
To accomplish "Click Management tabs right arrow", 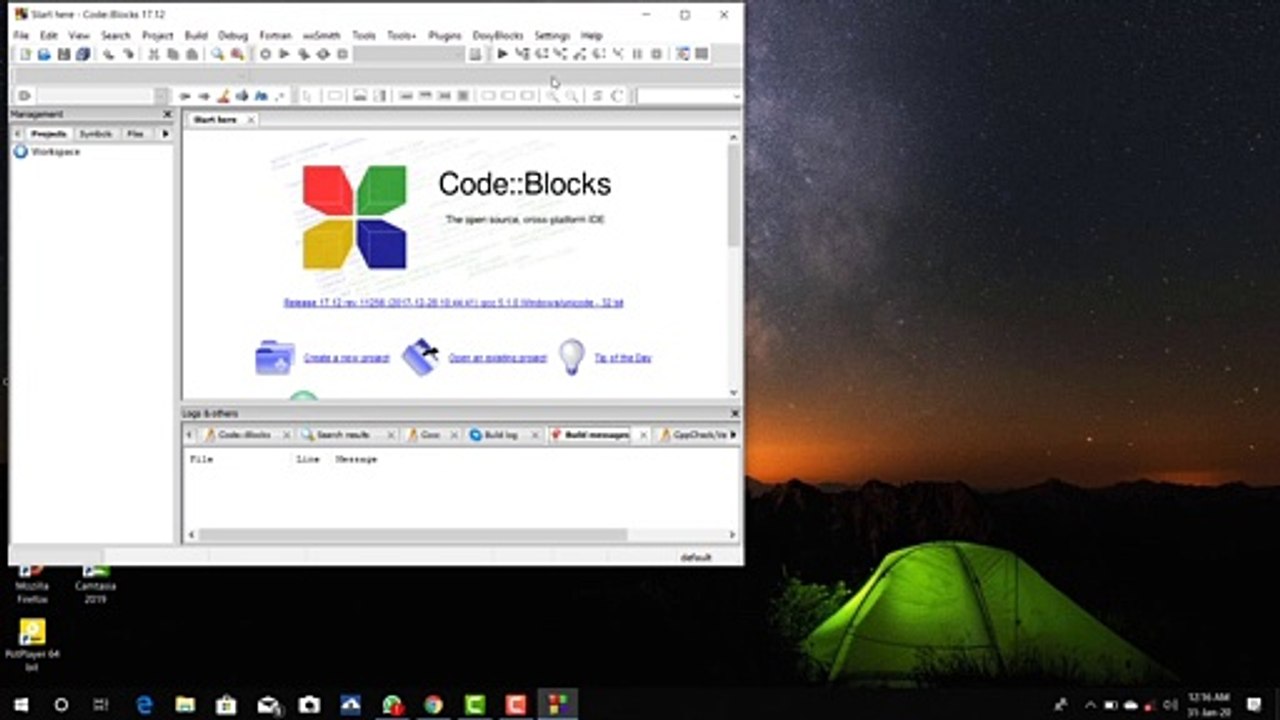I will pyautogui.click(x=166, y=134).
